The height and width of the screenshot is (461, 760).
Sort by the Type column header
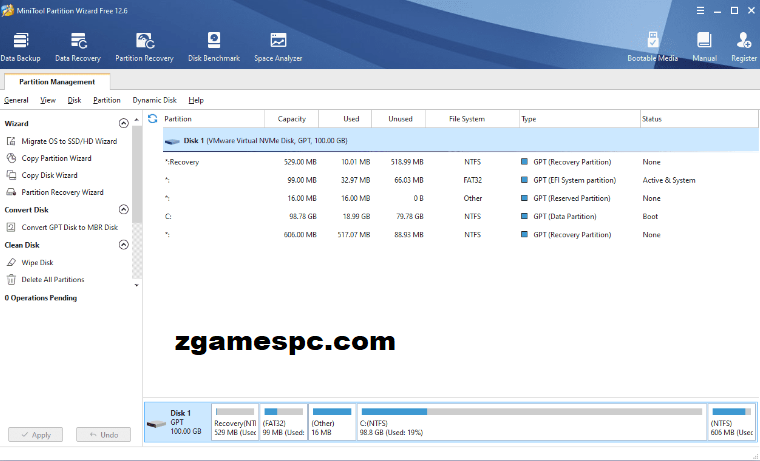tap(579, 119)
